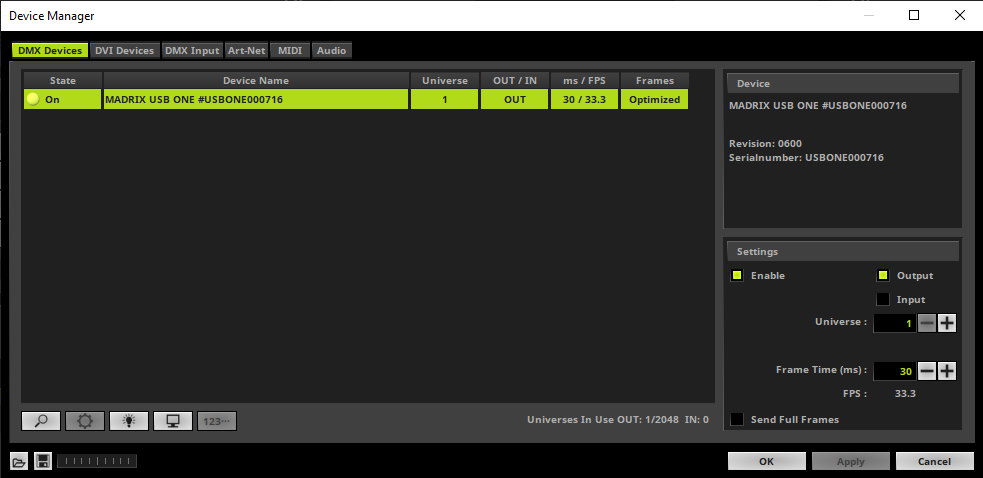Toggle the Enable checkbox
Image resolution: width=983 pixels, height=478 pixels.
pos(737,275)
